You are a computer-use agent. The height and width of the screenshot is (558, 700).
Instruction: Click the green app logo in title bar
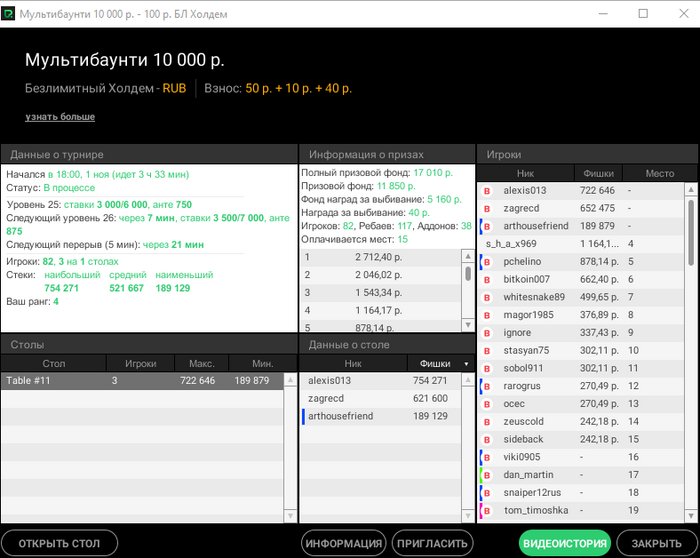[x=8, y=14]
